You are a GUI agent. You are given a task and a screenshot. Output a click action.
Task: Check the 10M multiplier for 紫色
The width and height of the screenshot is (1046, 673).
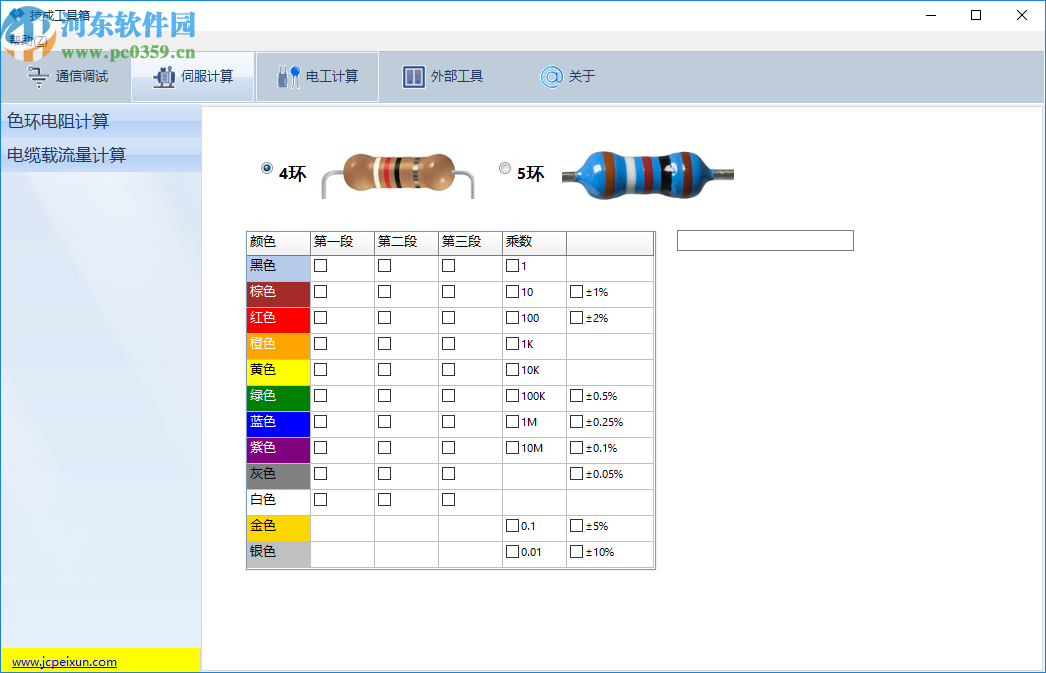511,448
